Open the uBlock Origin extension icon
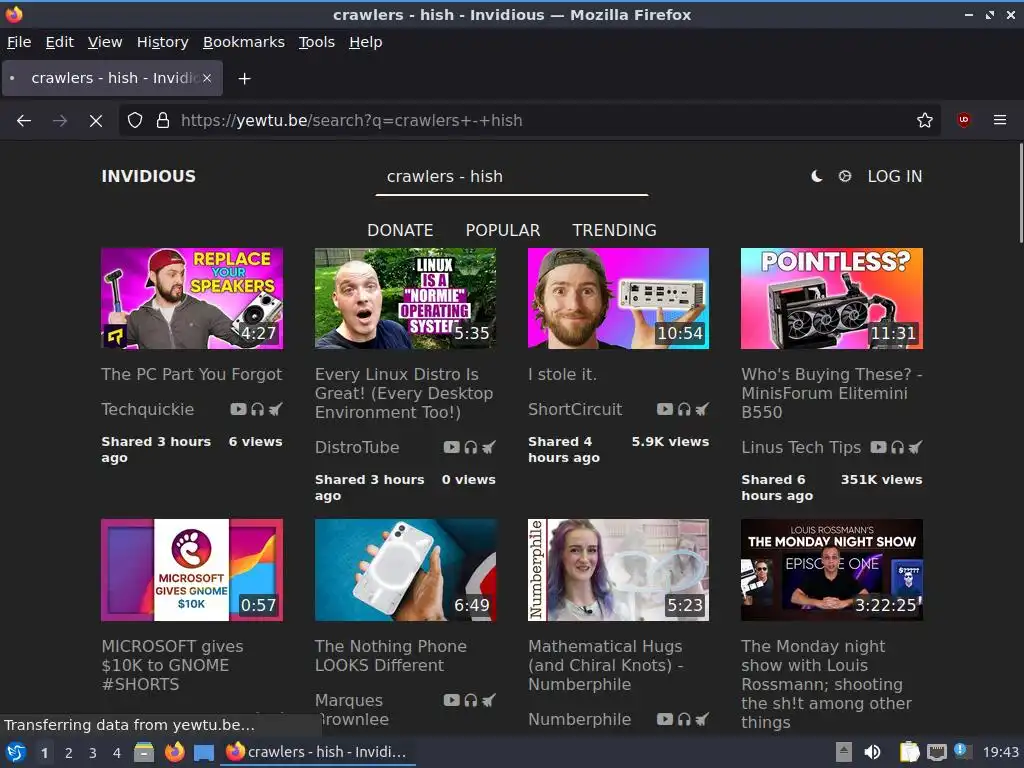 pyautogui.click(x=963, y=120)
